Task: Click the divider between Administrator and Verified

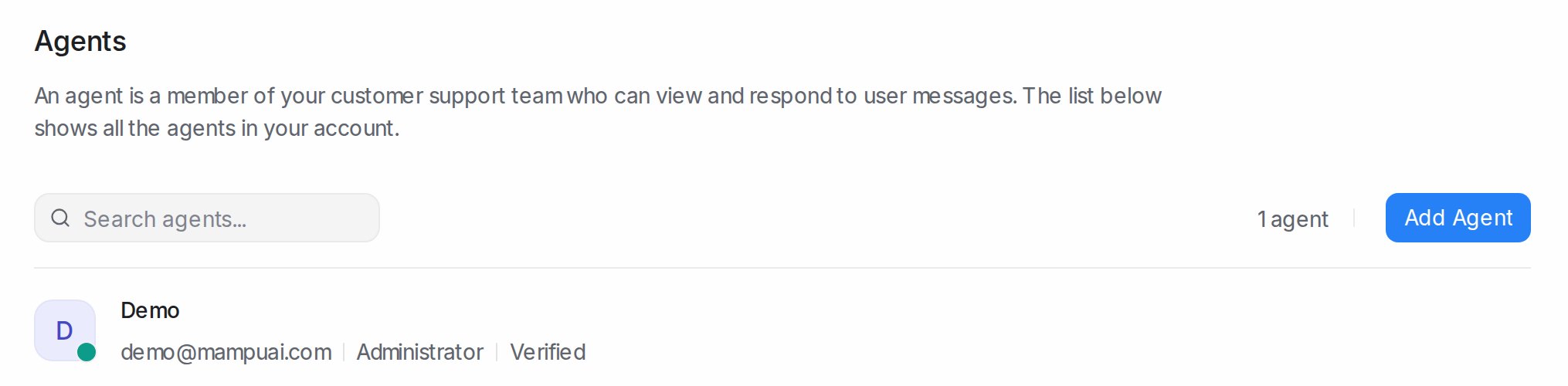Action: 497,353
